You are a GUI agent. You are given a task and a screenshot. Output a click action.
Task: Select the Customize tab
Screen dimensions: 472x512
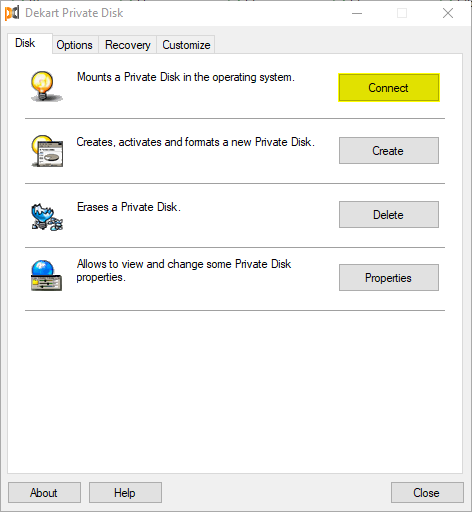click(186, 45)
